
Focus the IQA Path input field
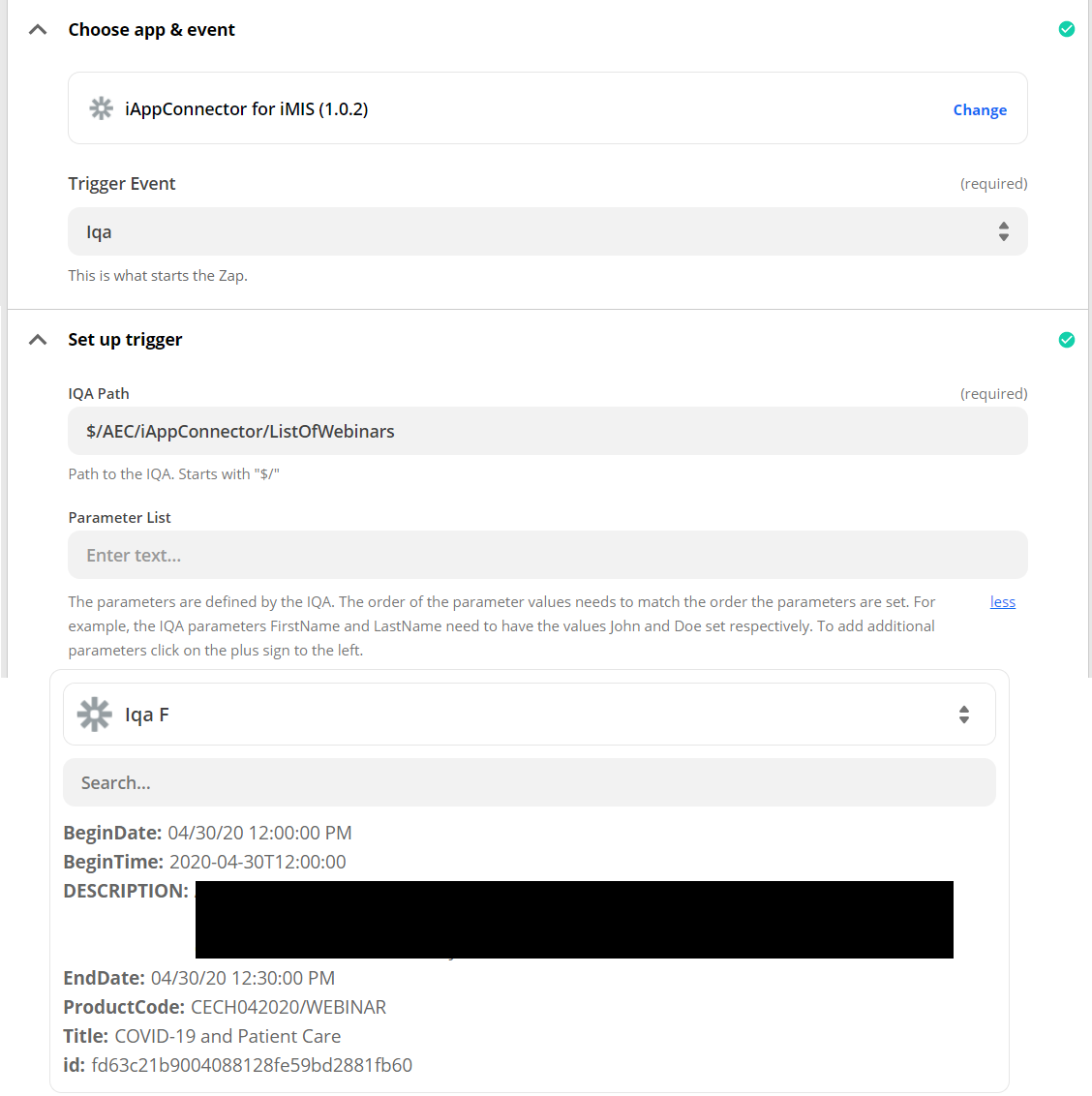[547, 432]
